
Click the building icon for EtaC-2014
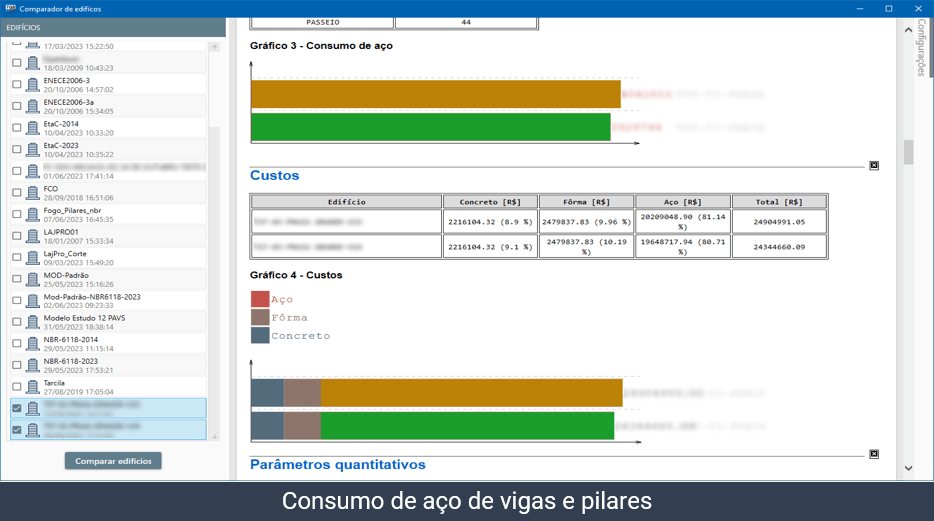tap(32, 128)
